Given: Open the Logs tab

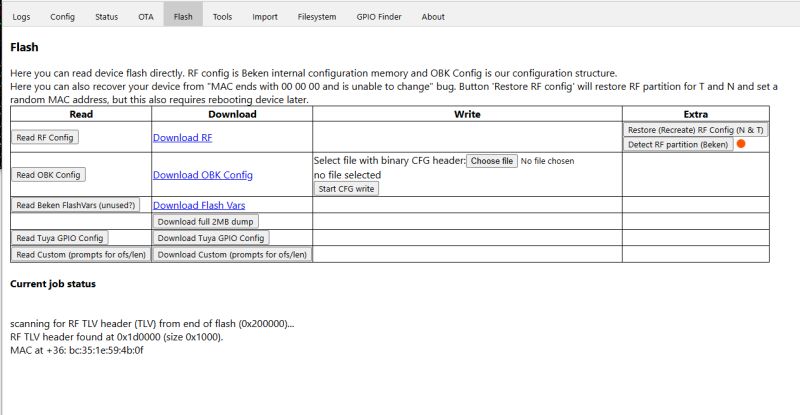Looking at the screenshot, I should coord(21,16).
